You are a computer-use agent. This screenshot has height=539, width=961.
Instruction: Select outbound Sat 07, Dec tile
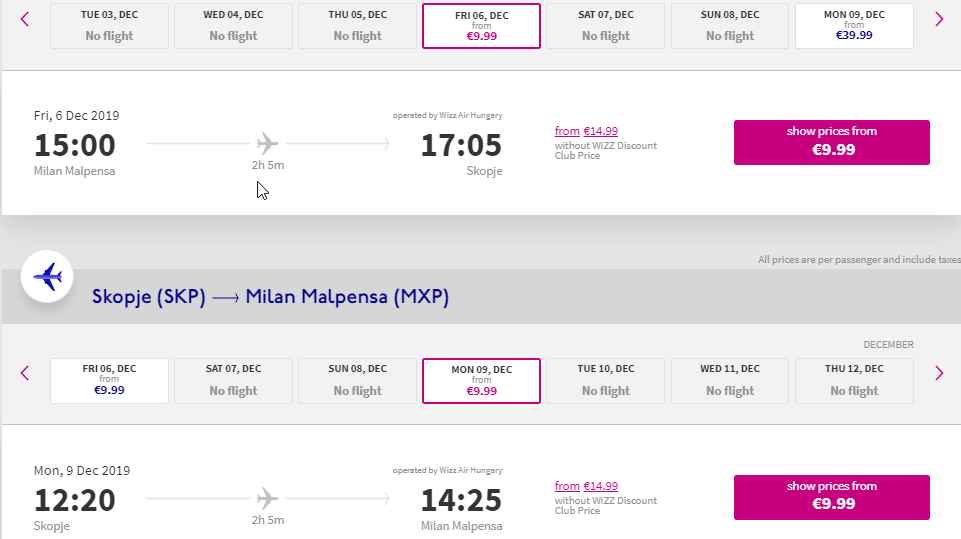[605, 25]
